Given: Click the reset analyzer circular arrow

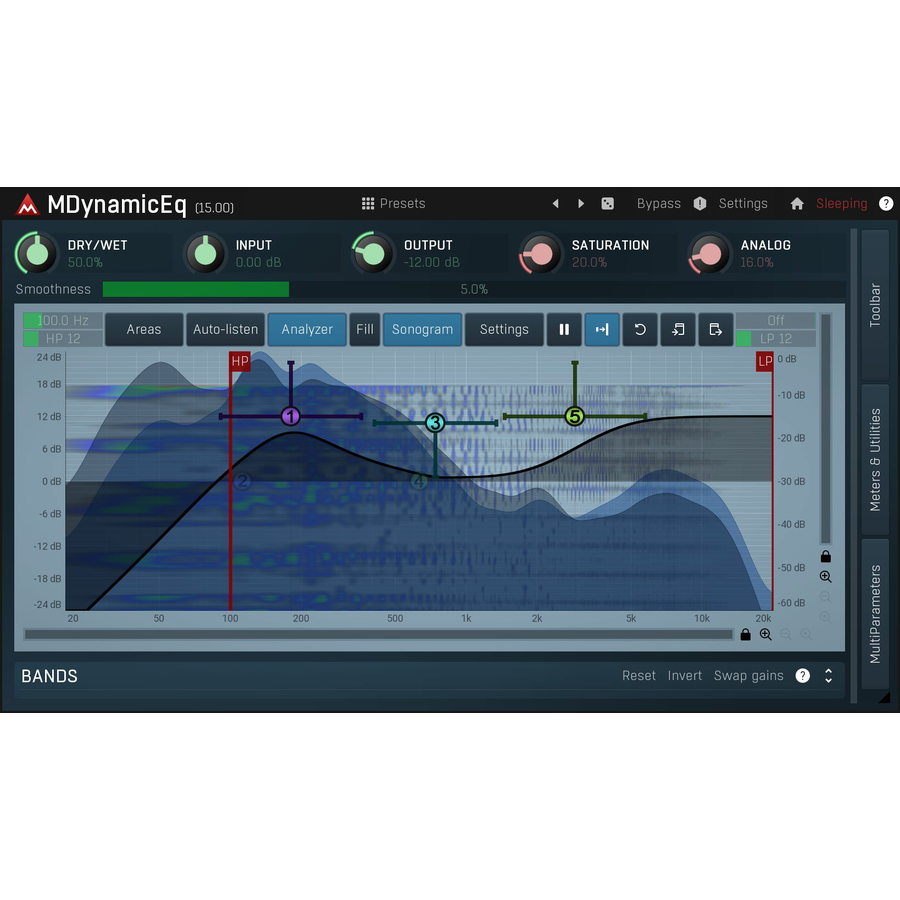Looking at the screenshot, I should pos(640,329).
